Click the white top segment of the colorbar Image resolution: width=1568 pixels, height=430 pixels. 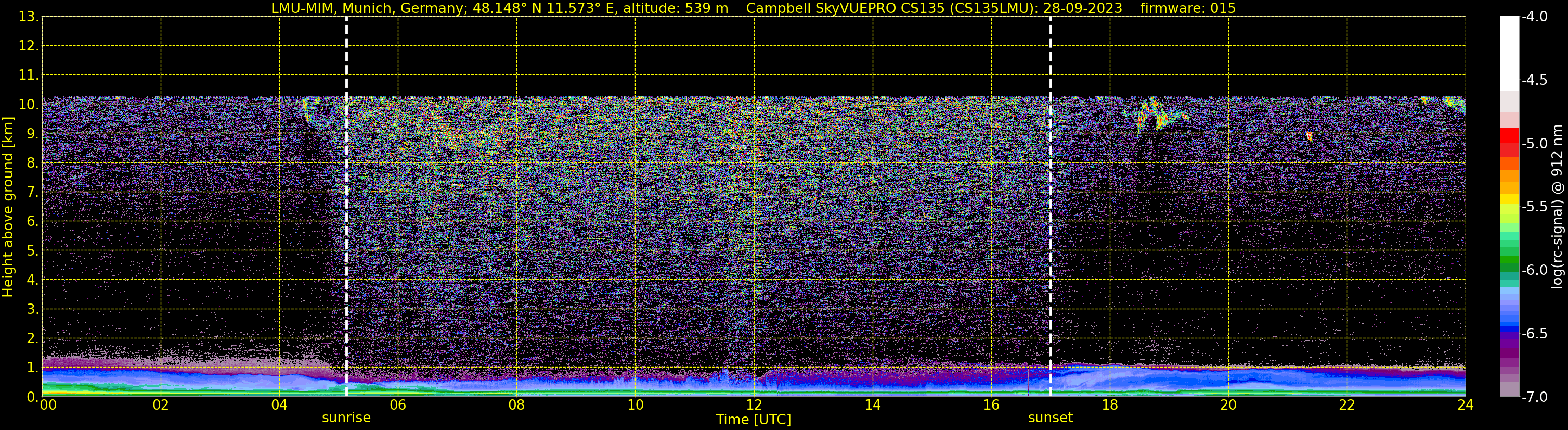click(x=1510, y=54)
